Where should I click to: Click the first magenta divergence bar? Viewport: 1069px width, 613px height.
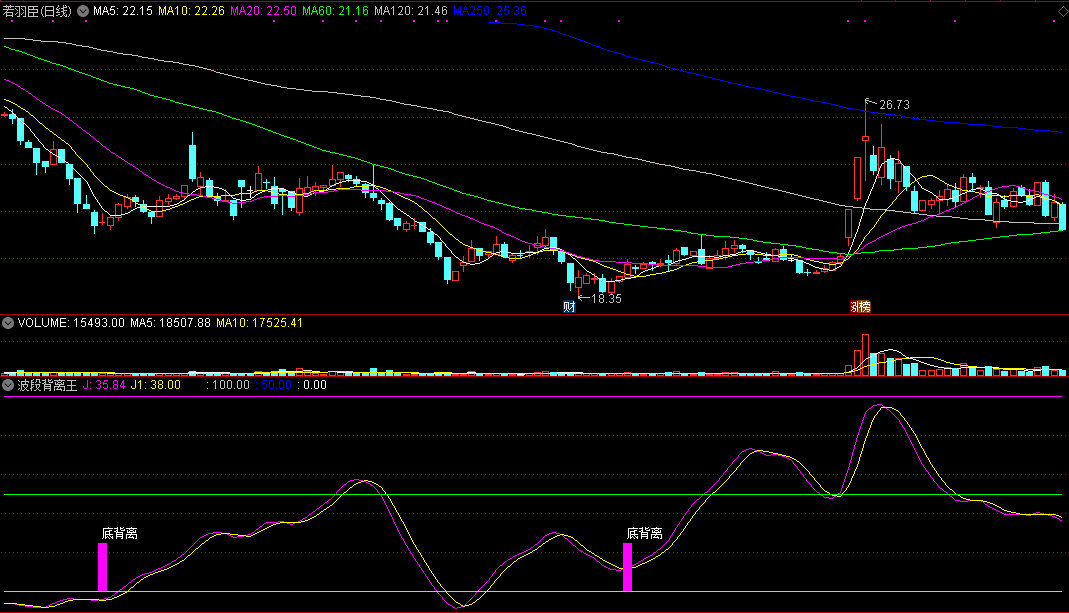click(102, 567)
